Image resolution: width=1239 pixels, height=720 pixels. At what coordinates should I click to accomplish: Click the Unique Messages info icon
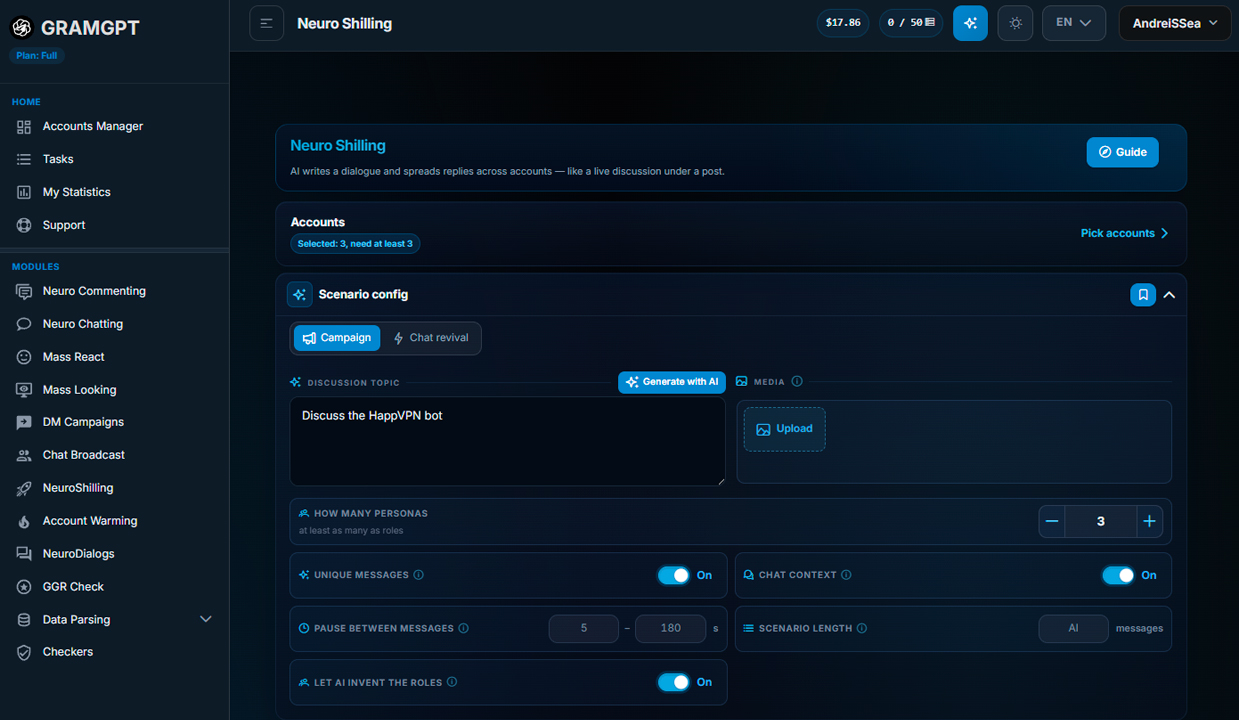tap(418, 575)
